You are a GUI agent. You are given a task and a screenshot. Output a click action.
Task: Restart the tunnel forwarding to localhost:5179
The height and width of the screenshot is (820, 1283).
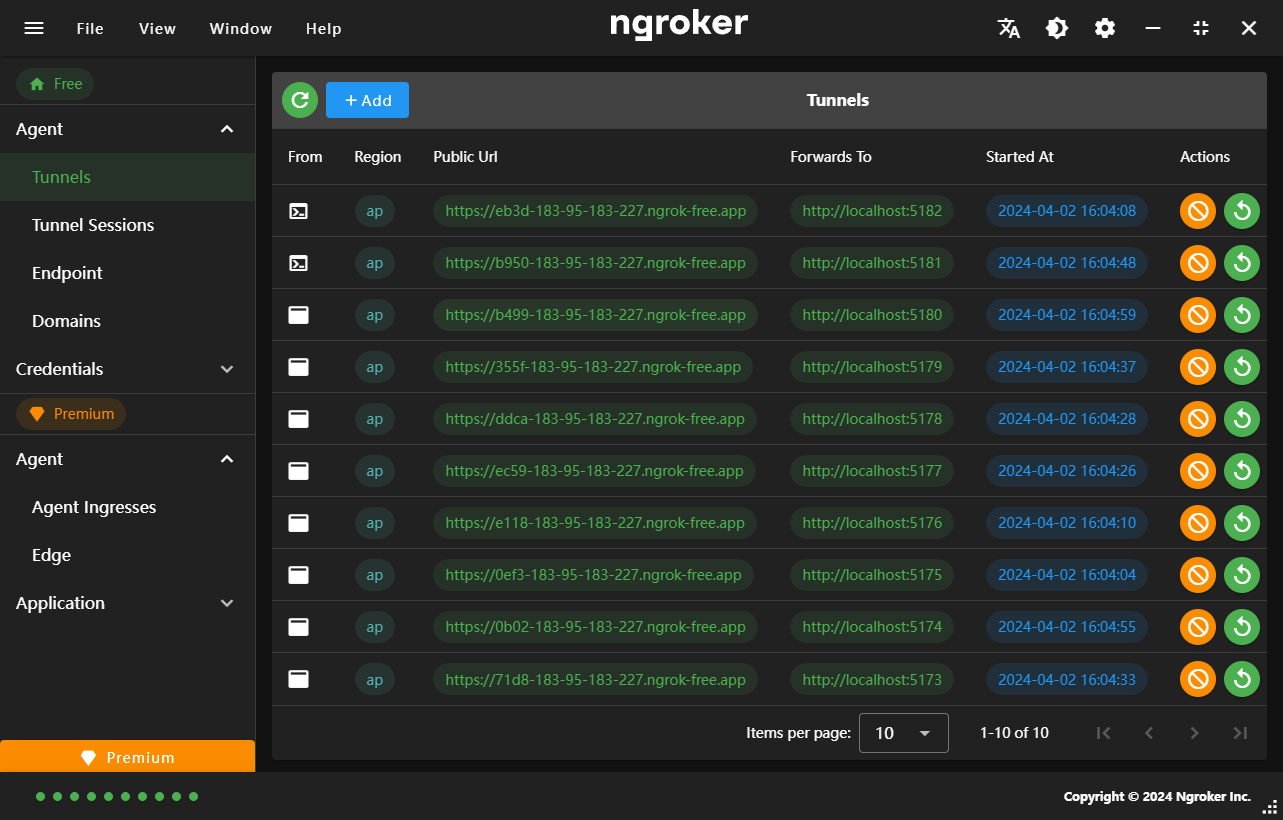click(x=1242, y=367)
